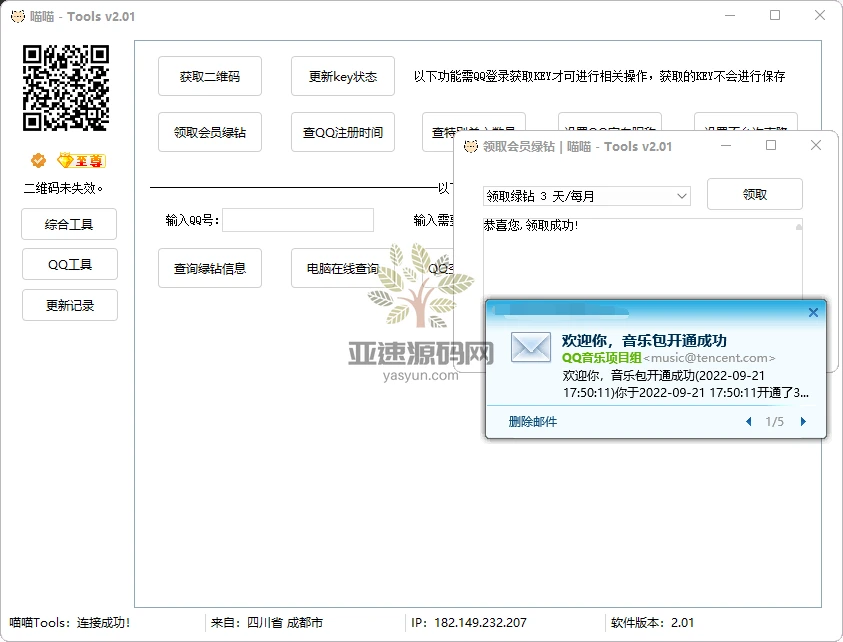Click the orange verification medal icon
843x642 pixels.
pyautogui.click(x=37, y=159)
